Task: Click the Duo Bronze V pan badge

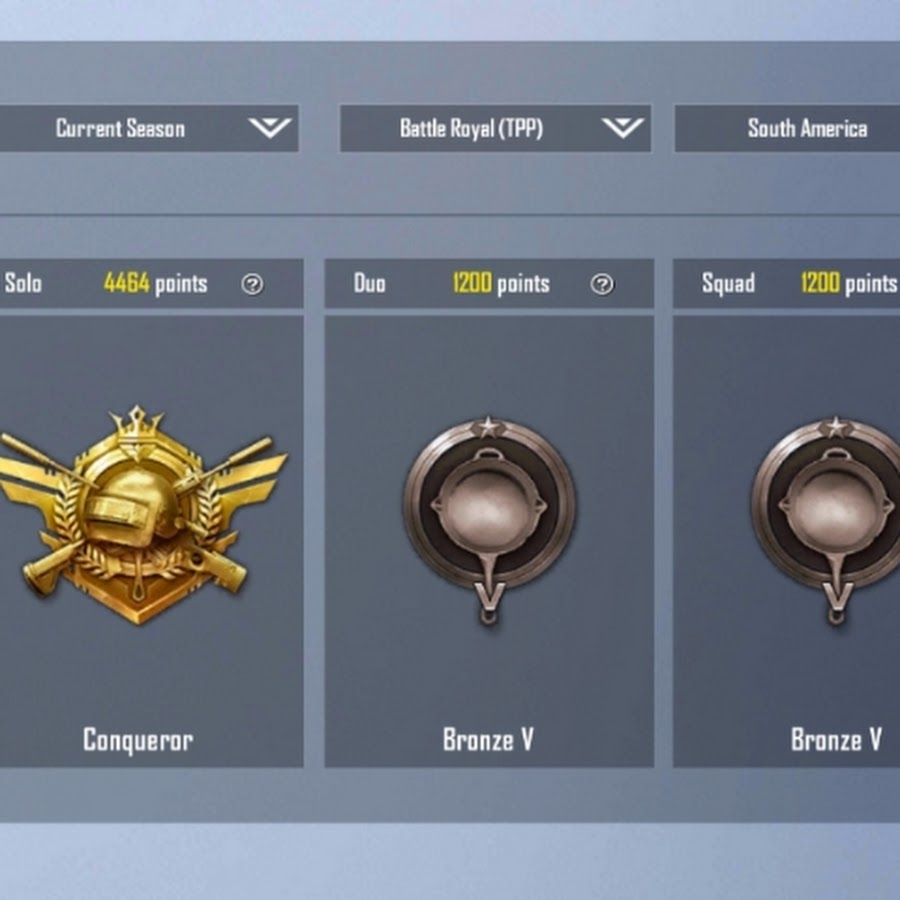Action: tap(489, 521)
